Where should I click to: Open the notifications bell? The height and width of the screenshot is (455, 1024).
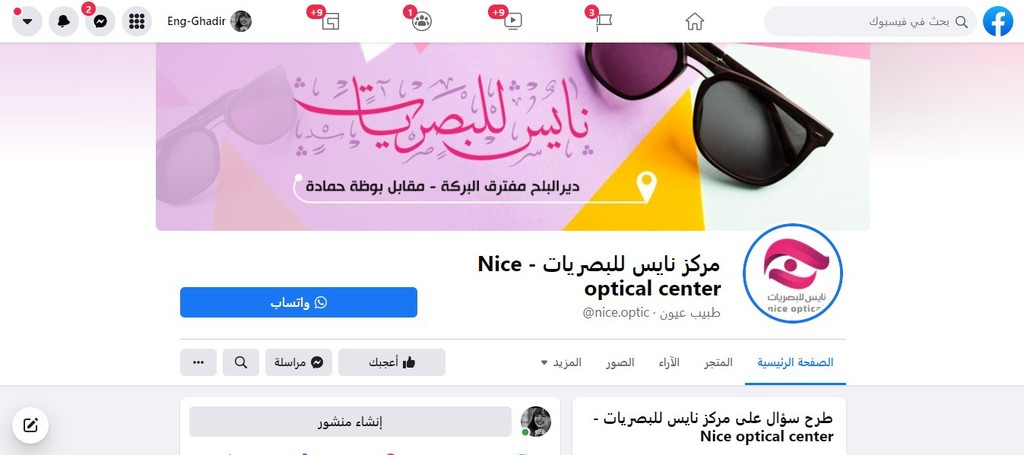[63, 22]
